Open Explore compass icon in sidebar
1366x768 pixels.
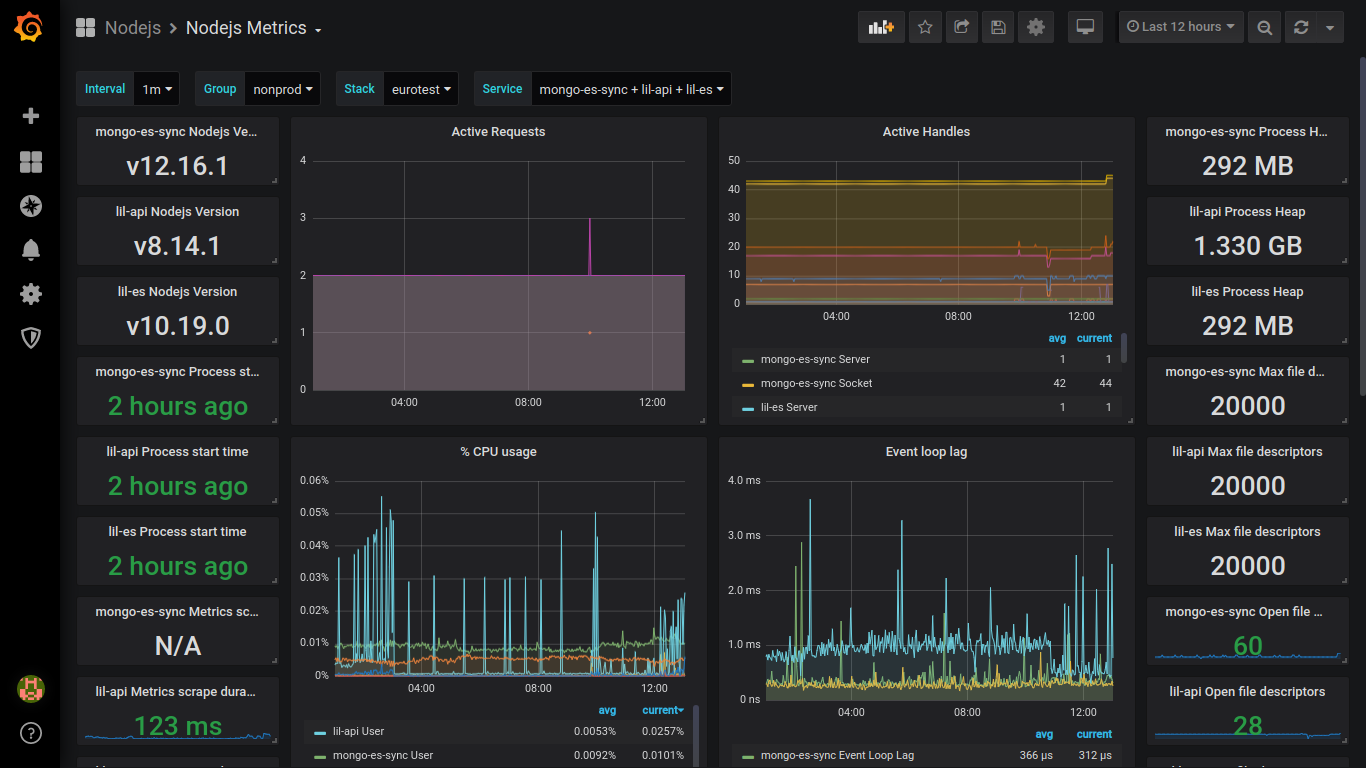[31, 206]
